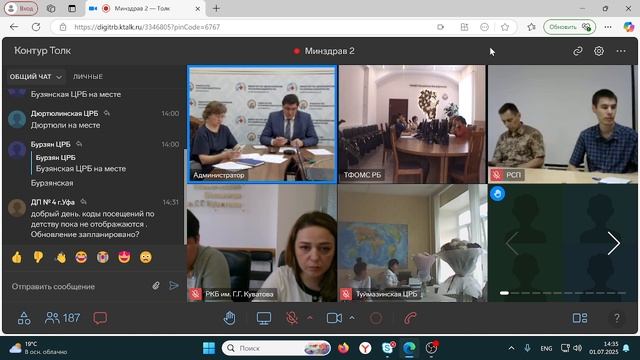Open conference settings gear icon
The height and width of the screenshot is (360, 640).
click(599, 51)
